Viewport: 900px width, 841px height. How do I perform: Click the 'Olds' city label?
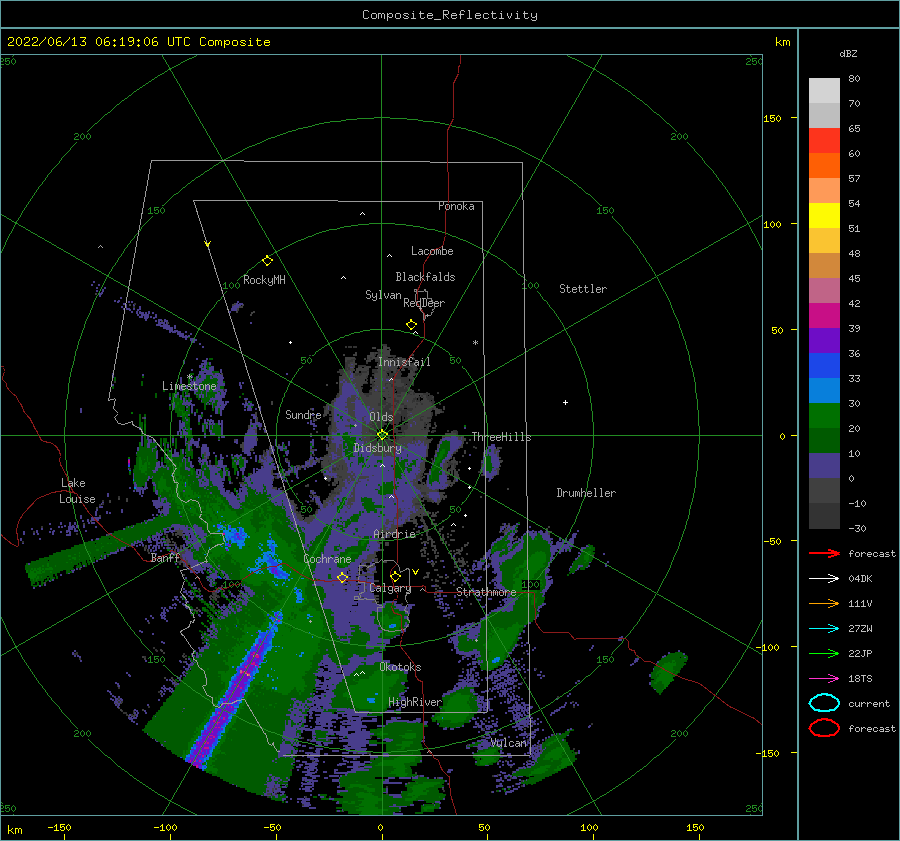click(x=381, y=417)
